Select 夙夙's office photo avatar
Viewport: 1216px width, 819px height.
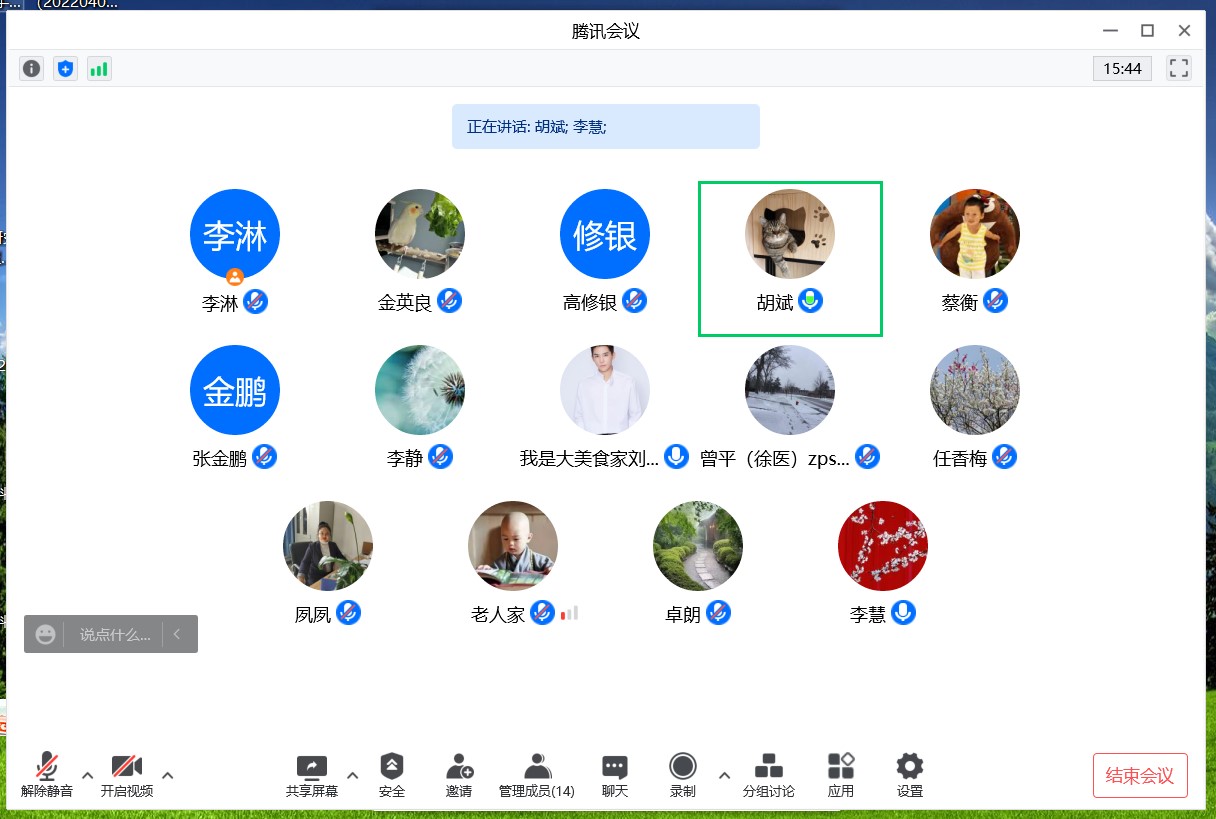[x=328, y=546]
